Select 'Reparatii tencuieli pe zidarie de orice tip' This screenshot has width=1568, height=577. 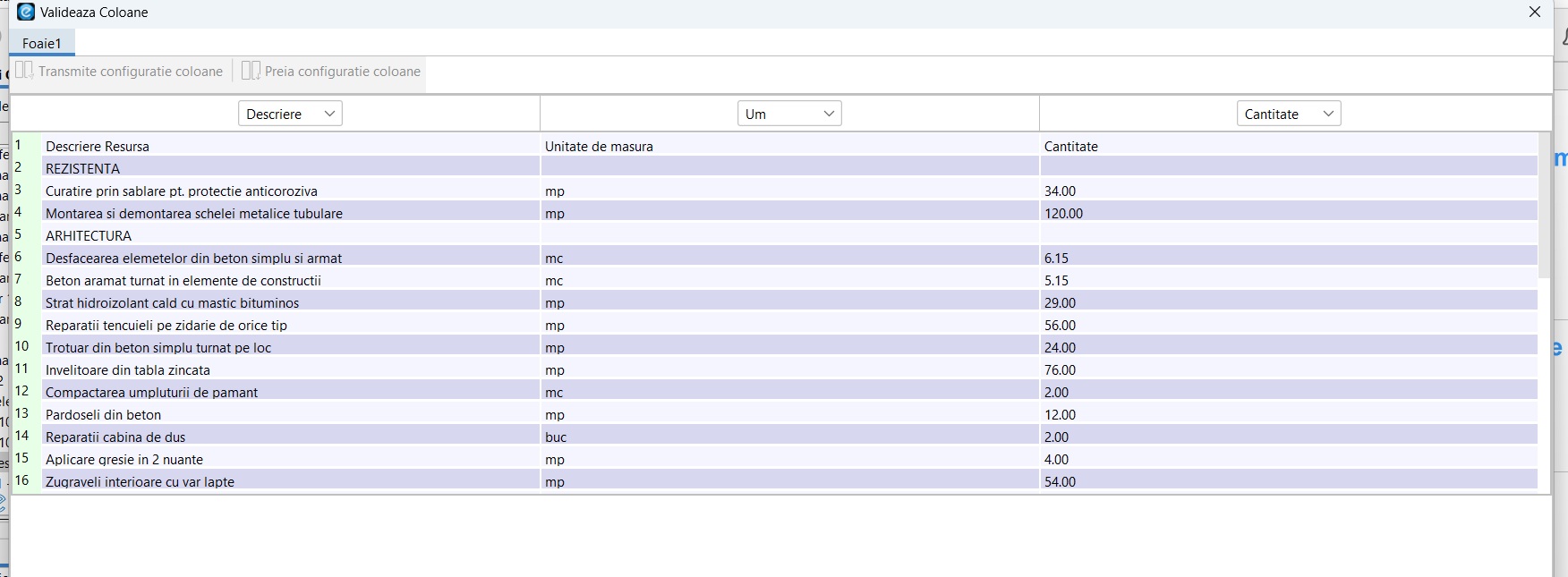click(x=291, y=325)
